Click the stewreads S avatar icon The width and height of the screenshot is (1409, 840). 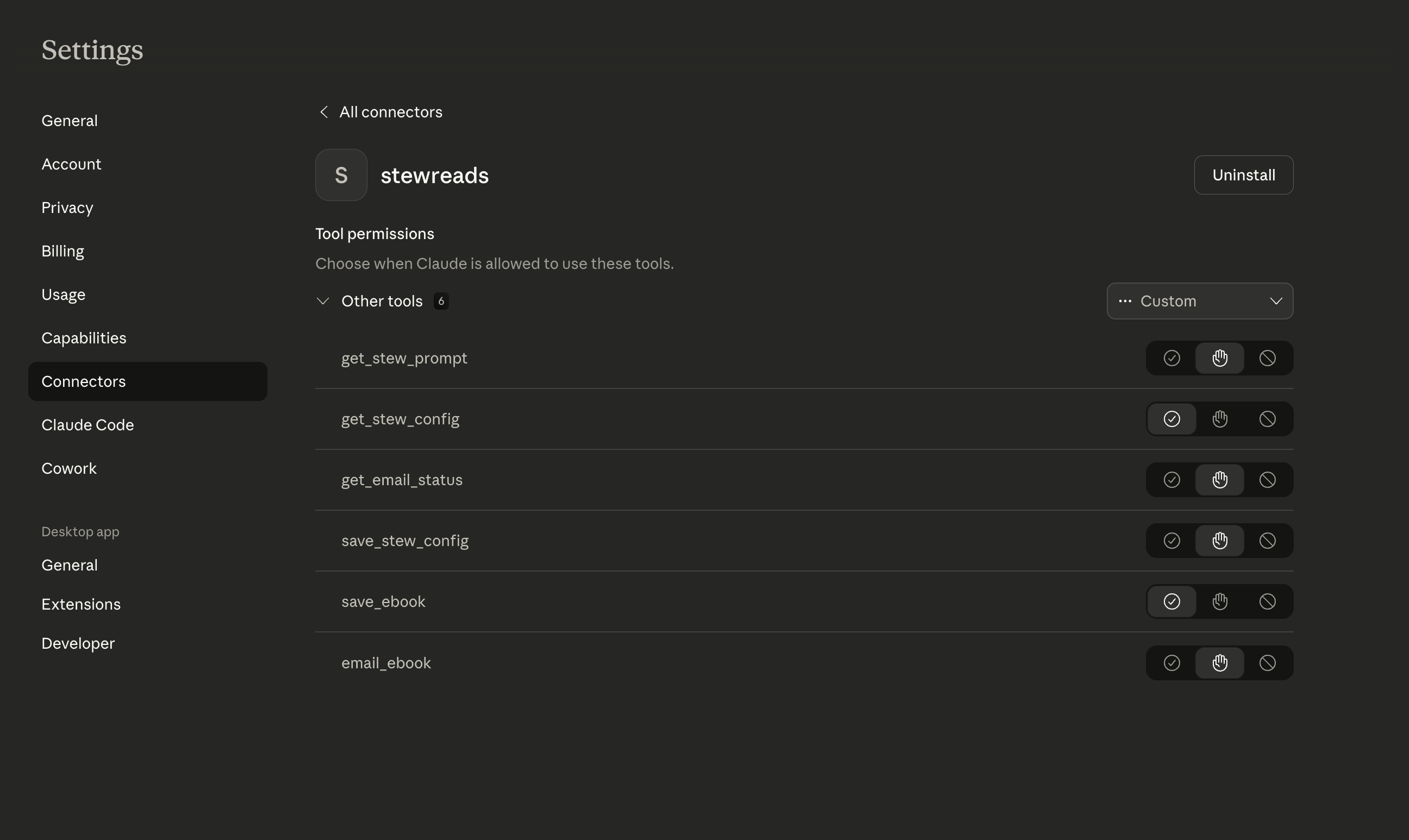[341, 175]
